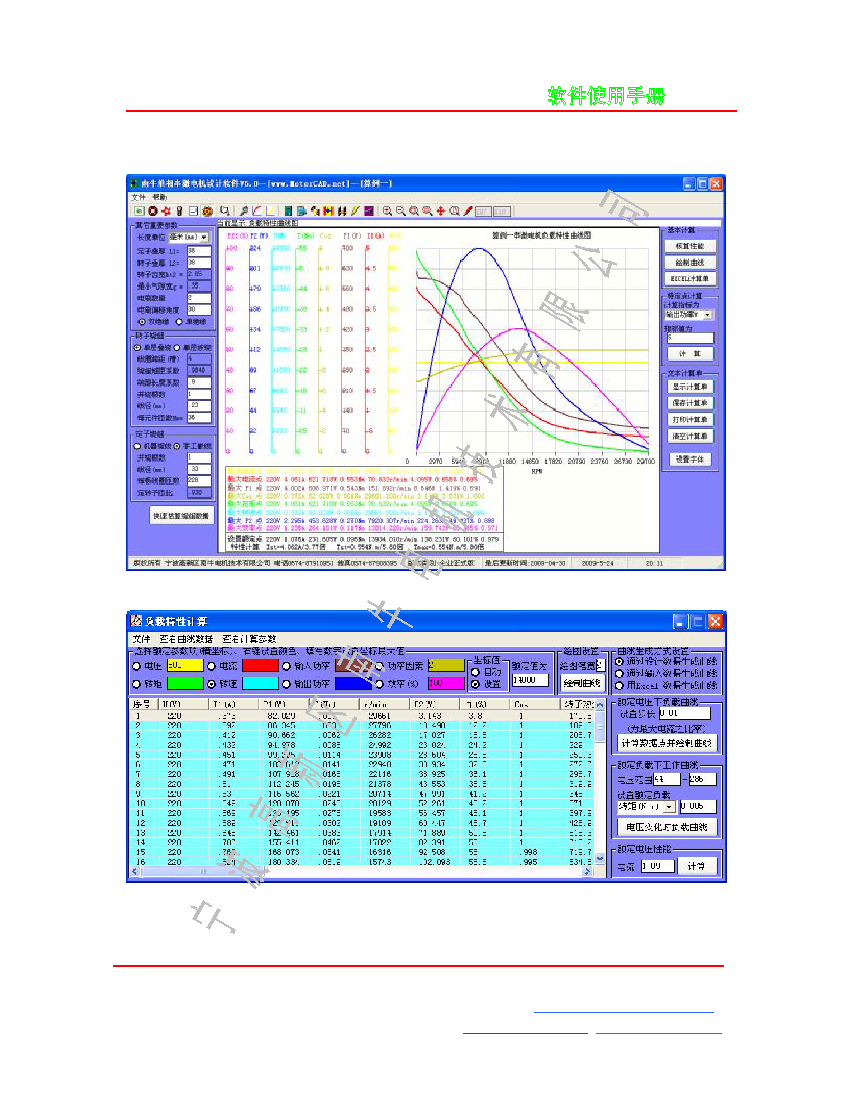The width and height of the screenshot is (850, 1100).
Task: Click the red pen toolbar icon
Action: [x=467, y=211]
